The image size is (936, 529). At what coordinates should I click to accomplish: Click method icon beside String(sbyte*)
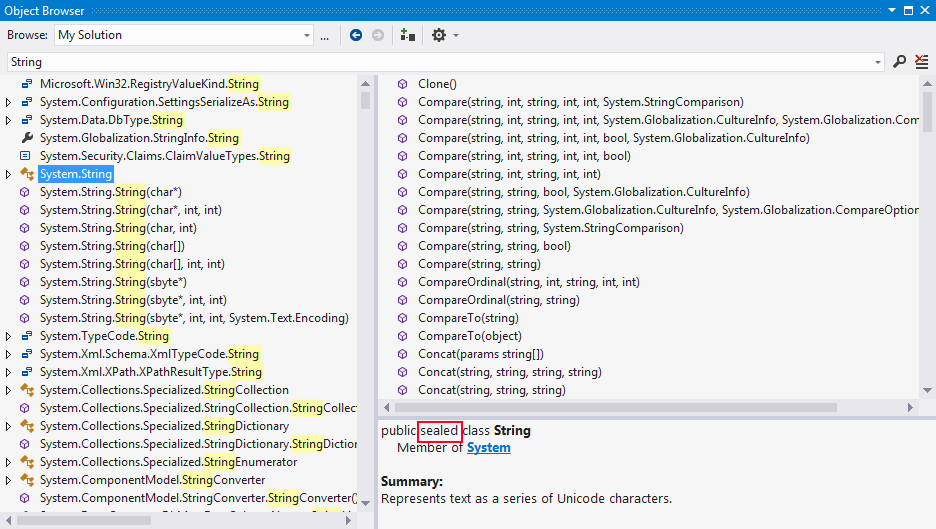point(24,282)
